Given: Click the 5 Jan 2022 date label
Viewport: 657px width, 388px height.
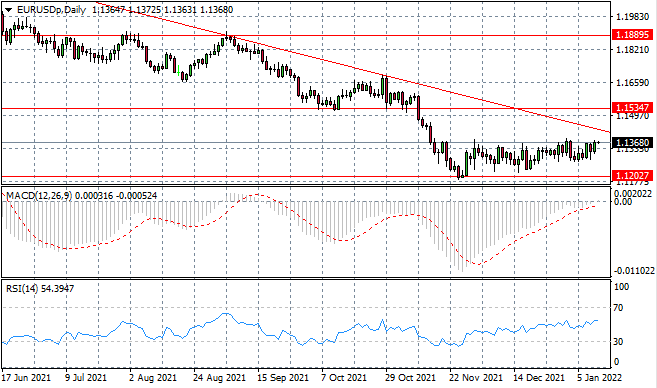Looking at the screenshot, I should click(x=600, y=378).
